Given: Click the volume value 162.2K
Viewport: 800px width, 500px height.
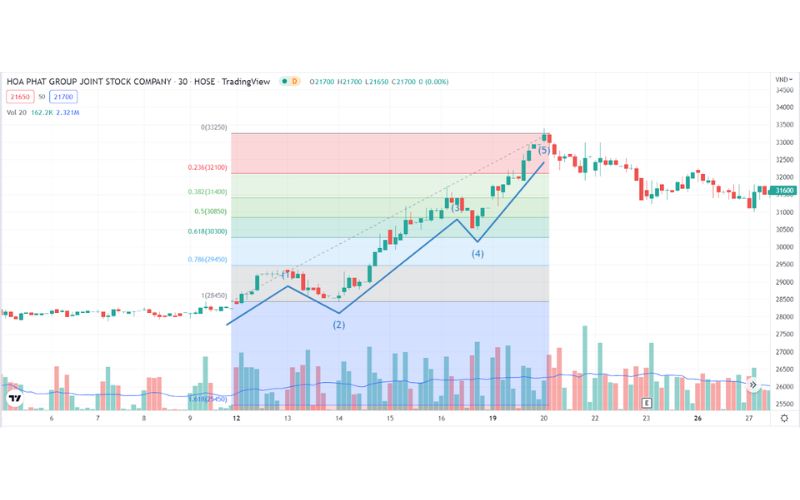Looking at the screenshot, I should coord(41,112).
